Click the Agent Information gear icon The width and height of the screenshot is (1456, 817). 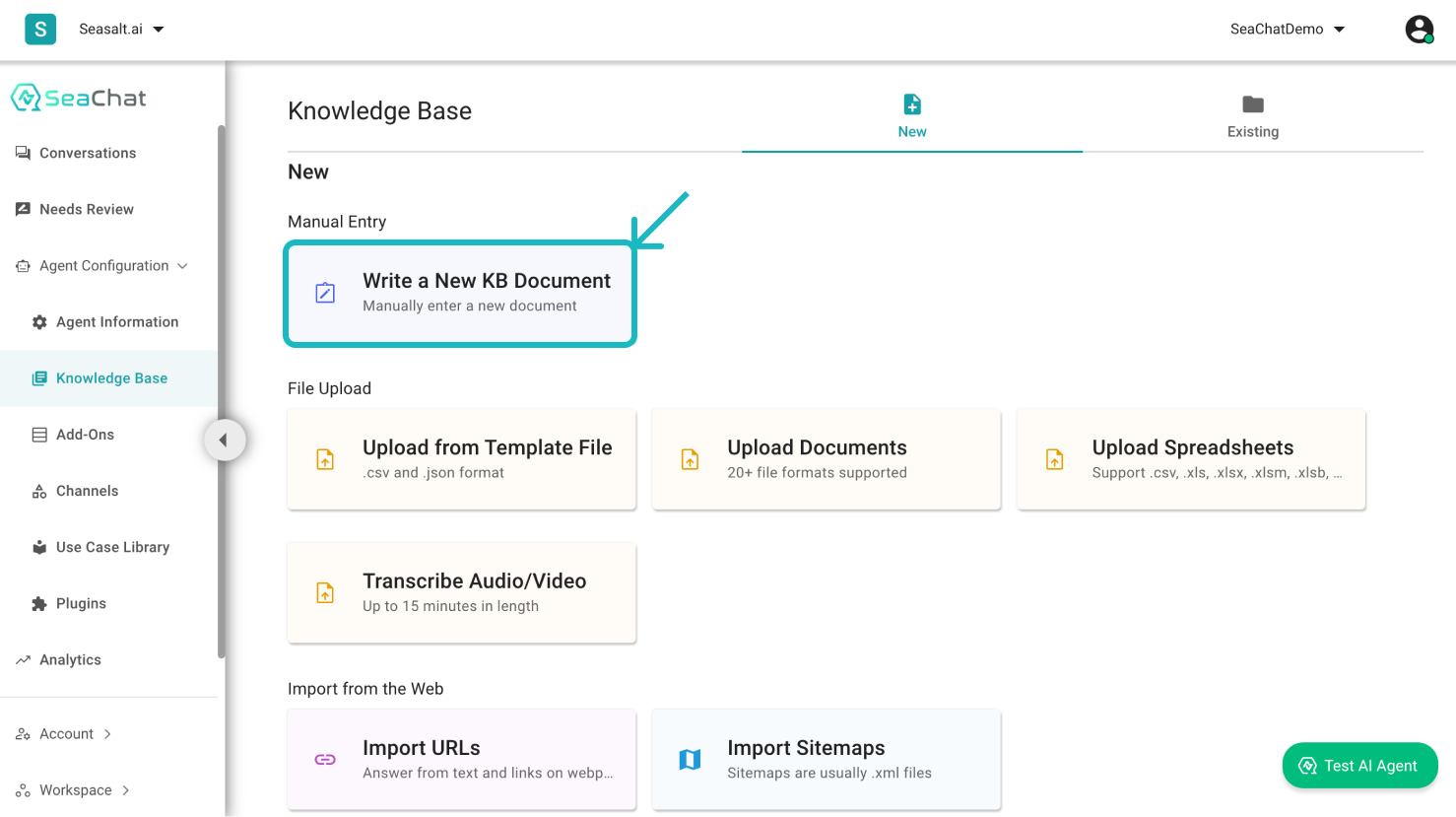[x=39, y=322]
